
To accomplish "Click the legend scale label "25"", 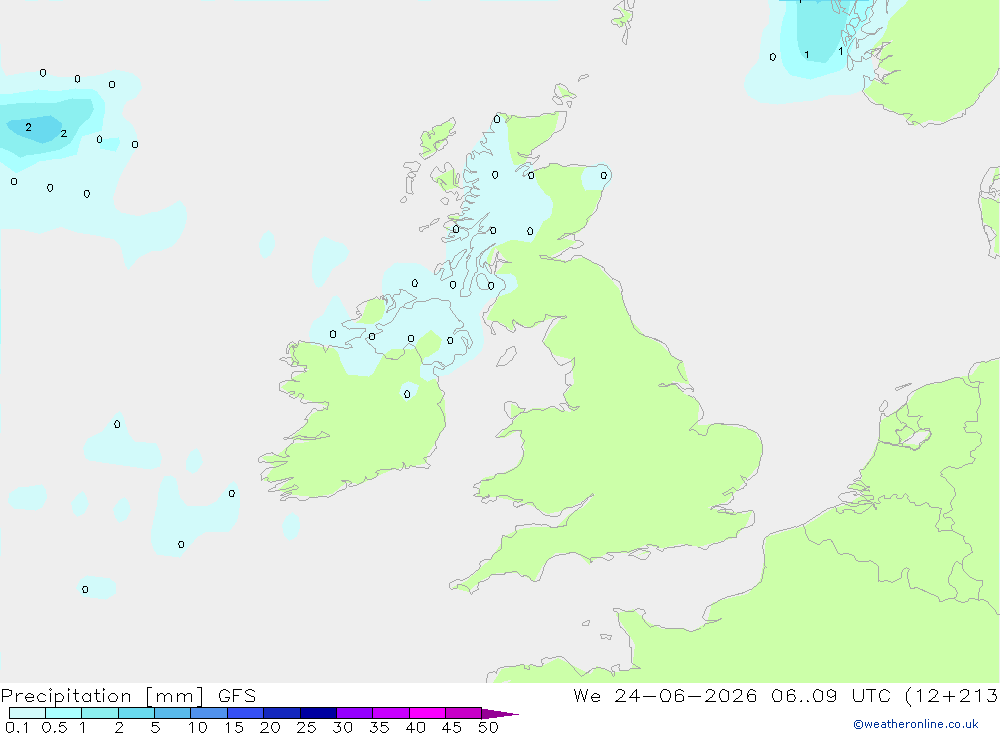I will (x=307, y=727).
